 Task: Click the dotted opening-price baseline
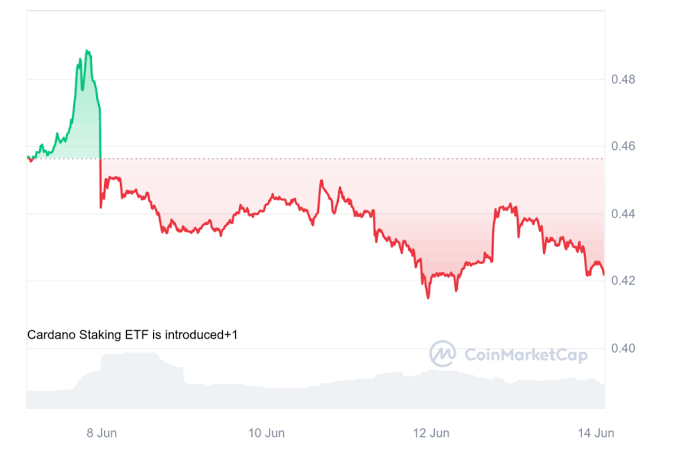[x=350, y=158]
